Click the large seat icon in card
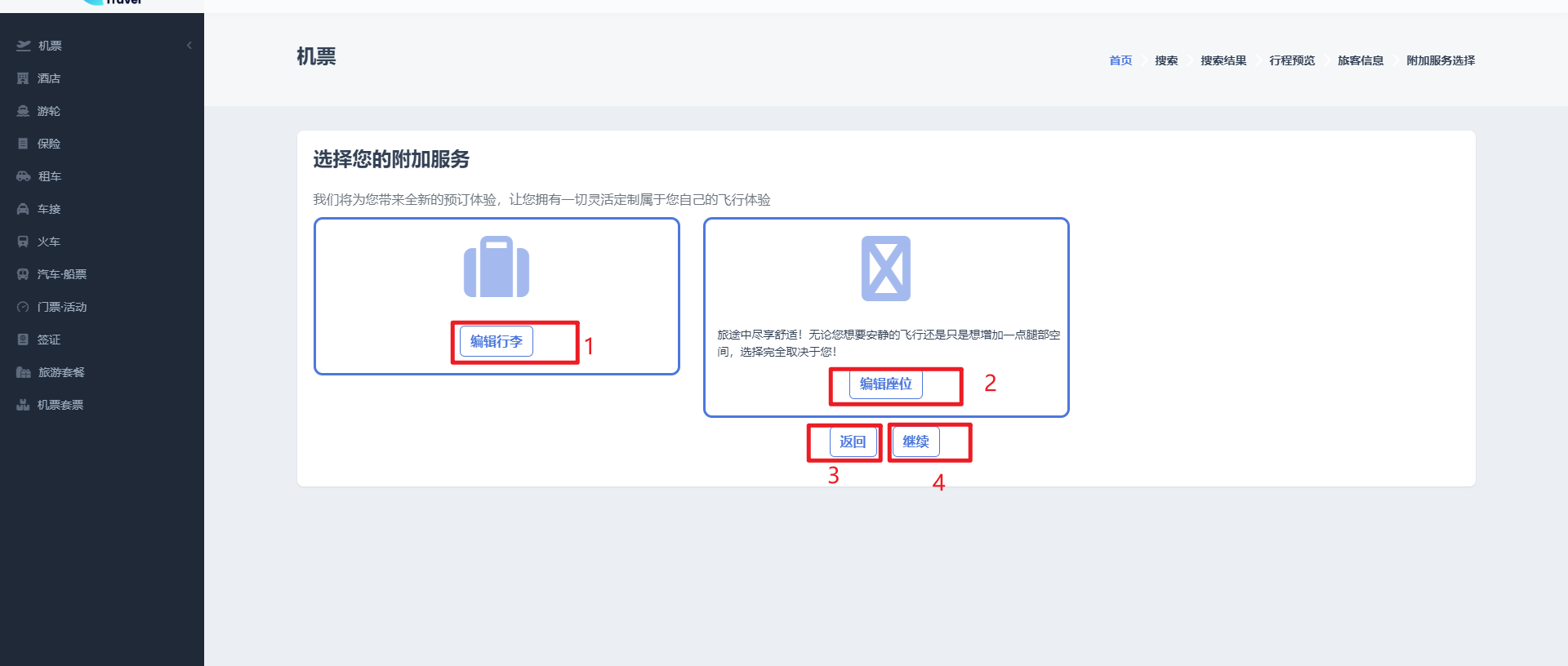 pyautogui.click(x=885, y=269)
